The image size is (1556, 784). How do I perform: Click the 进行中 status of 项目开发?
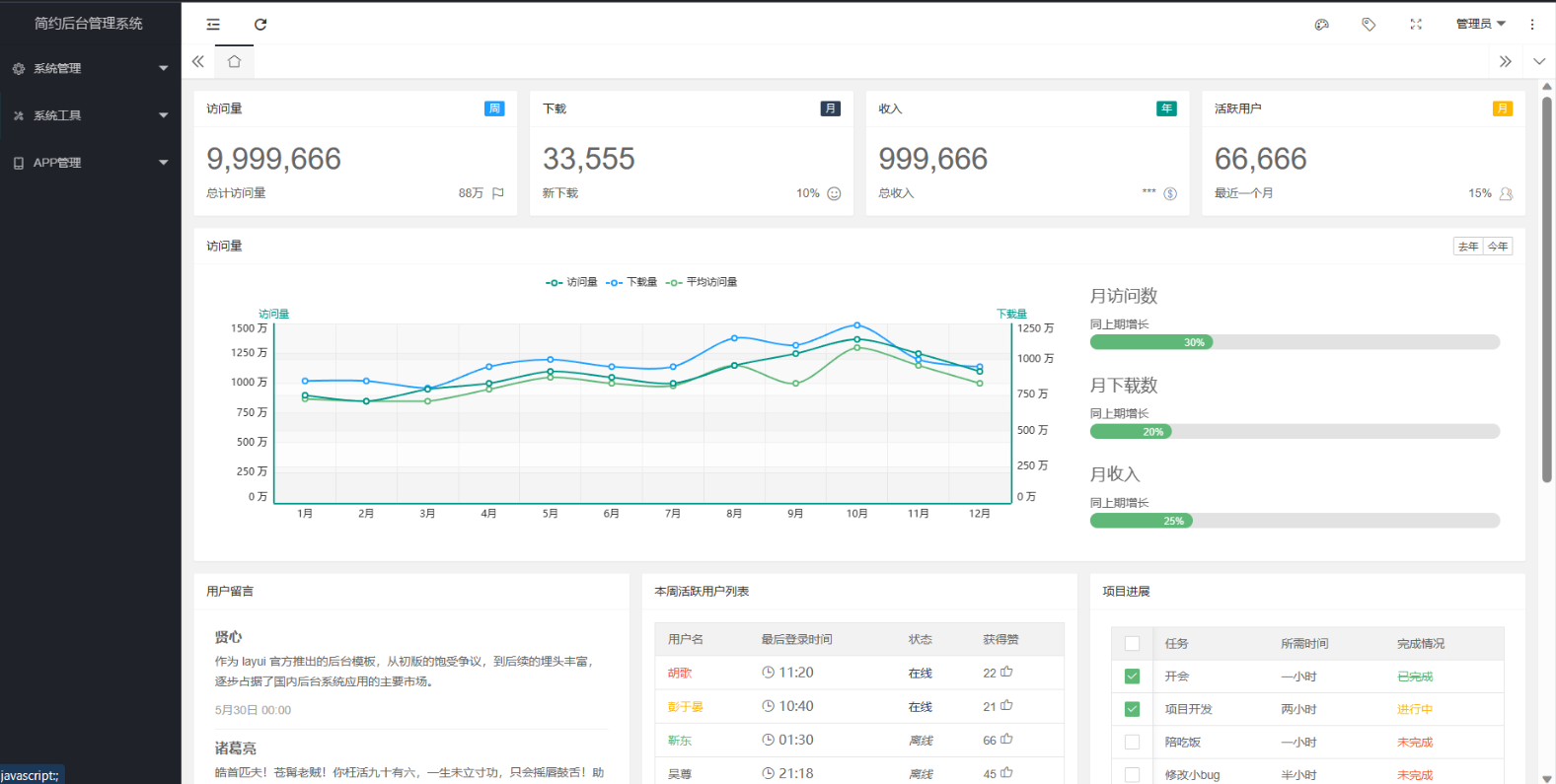[1415, 709]
